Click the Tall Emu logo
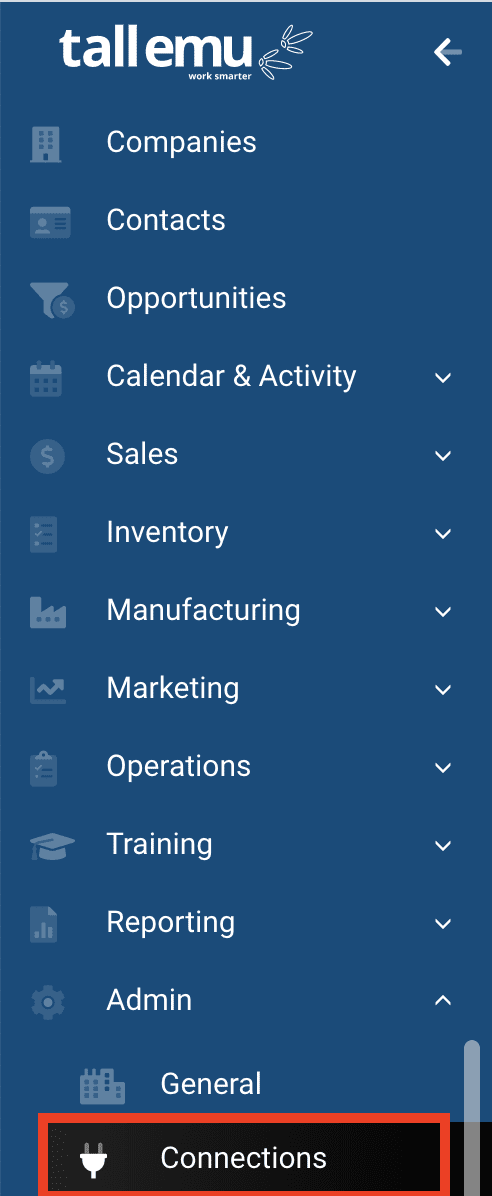Screen dimensions: 492x1196 coord(185,53)
